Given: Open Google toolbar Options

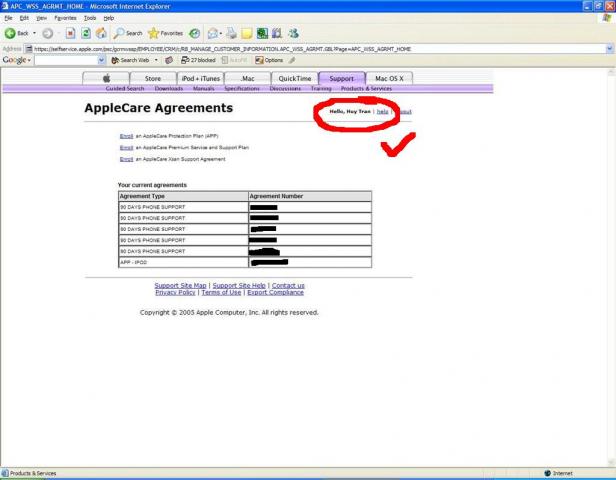Looking at the screenshot, I should (x=269, y=60).
